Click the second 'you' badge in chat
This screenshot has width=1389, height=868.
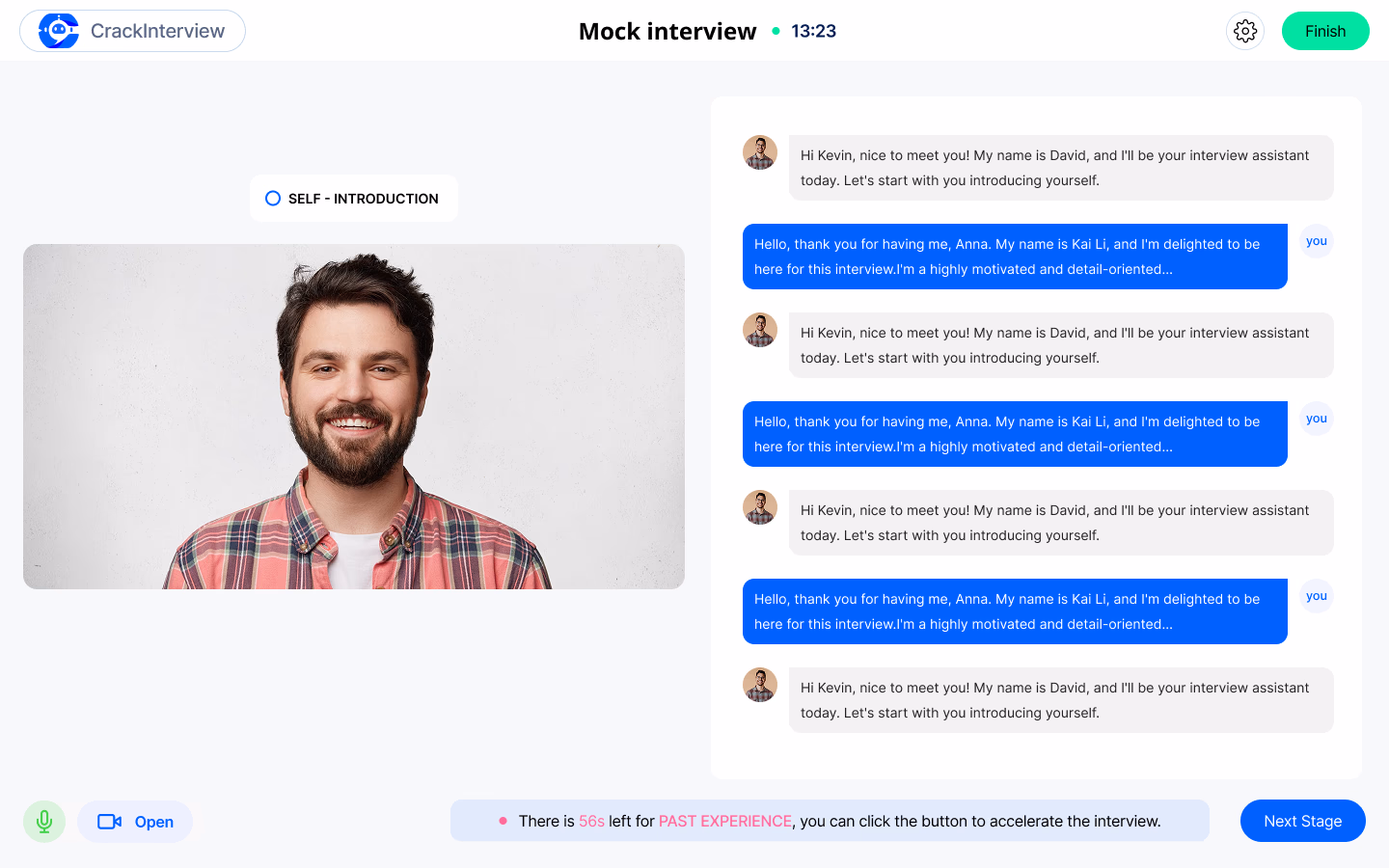(x=1316, y=419)
